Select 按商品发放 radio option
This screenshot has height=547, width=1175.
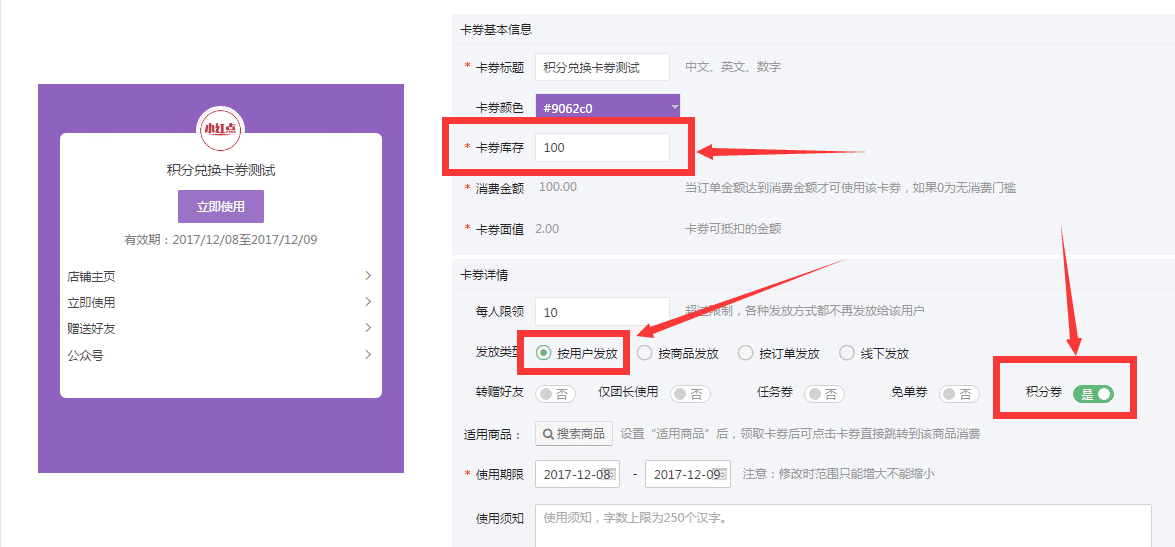645,353
